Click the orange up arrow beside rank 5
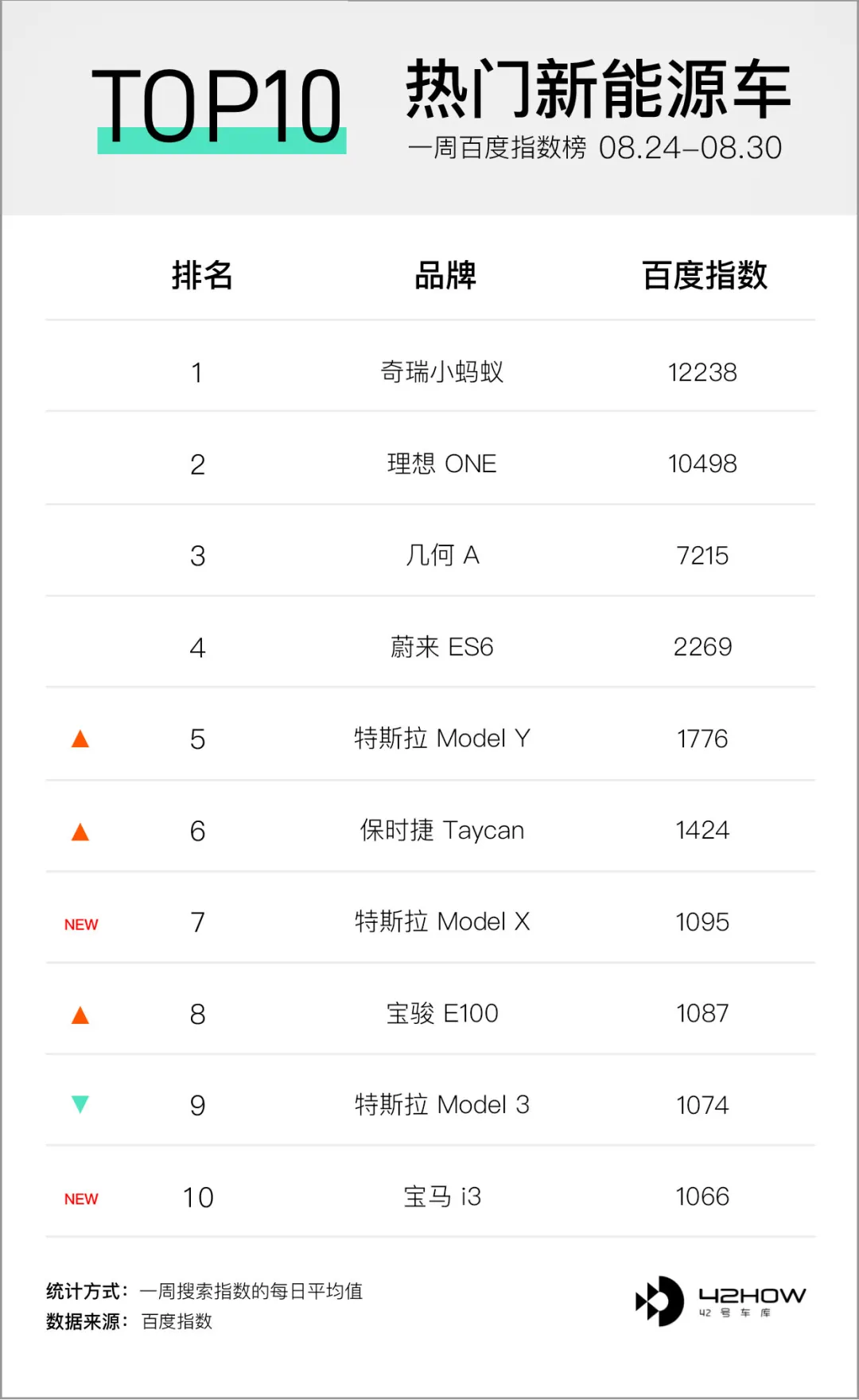Screen dimensions: 859x1400 pyautogui.click(x=80, y=739)
